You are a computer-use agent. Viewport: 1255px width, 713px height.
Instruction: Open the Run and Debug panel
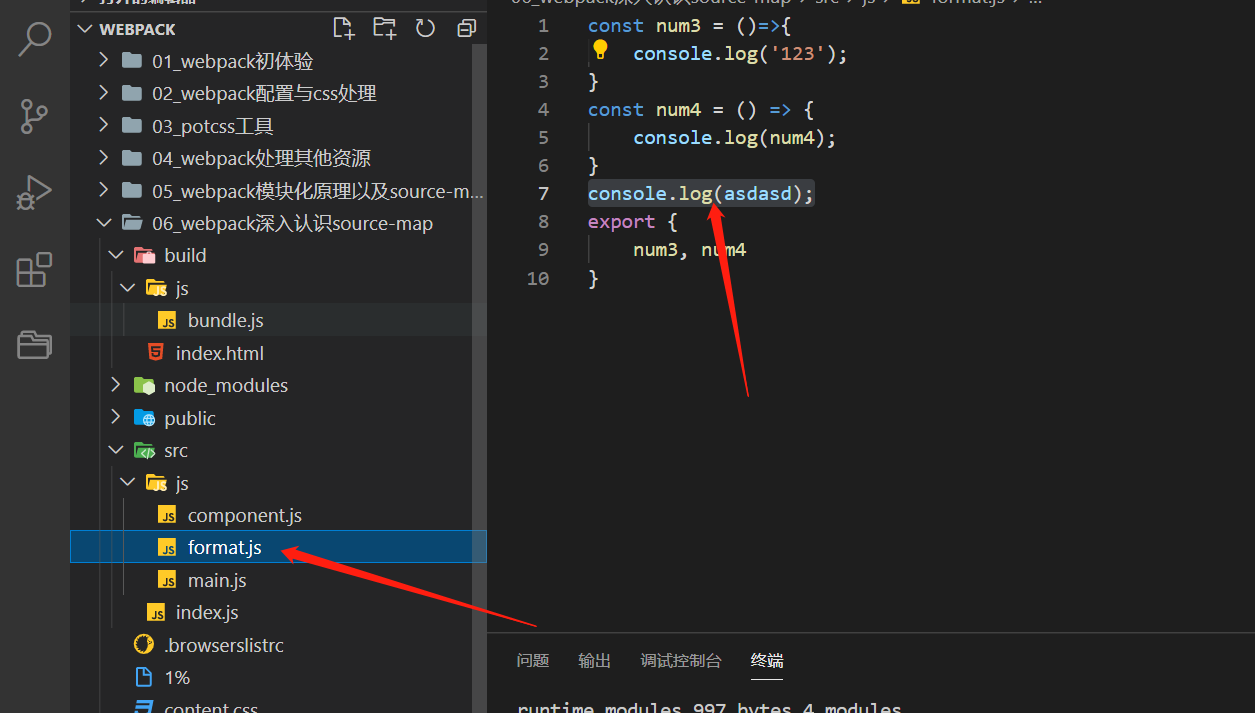point(34,193)
